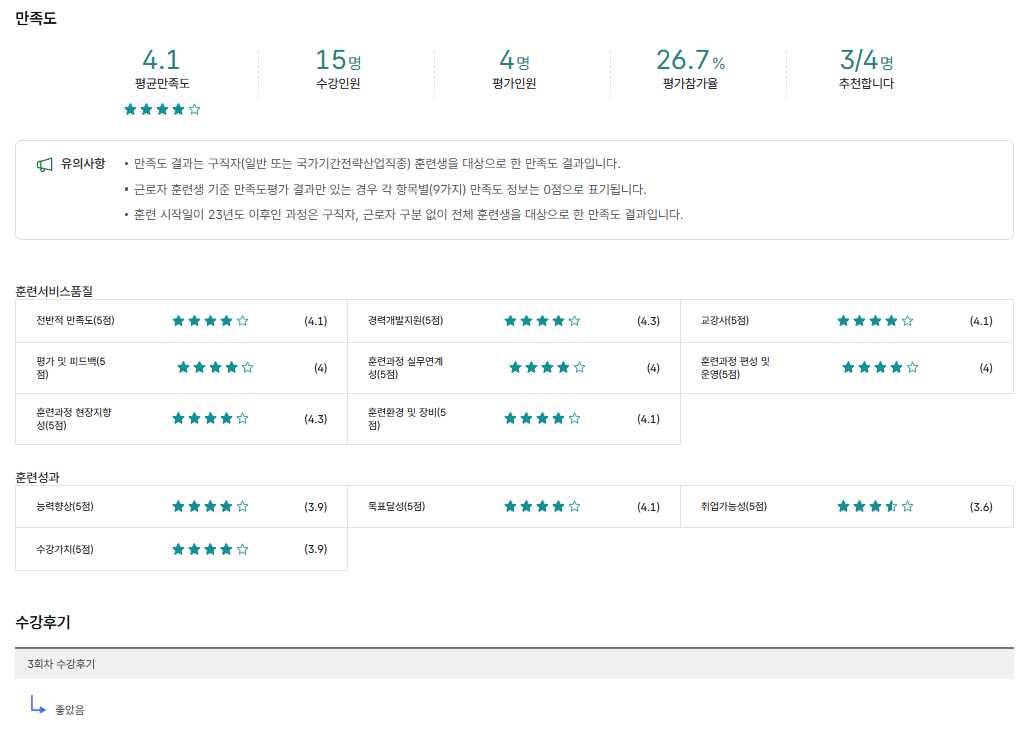Click the 훈련성과 heading
1022x729 pixels.
[37, 477]
